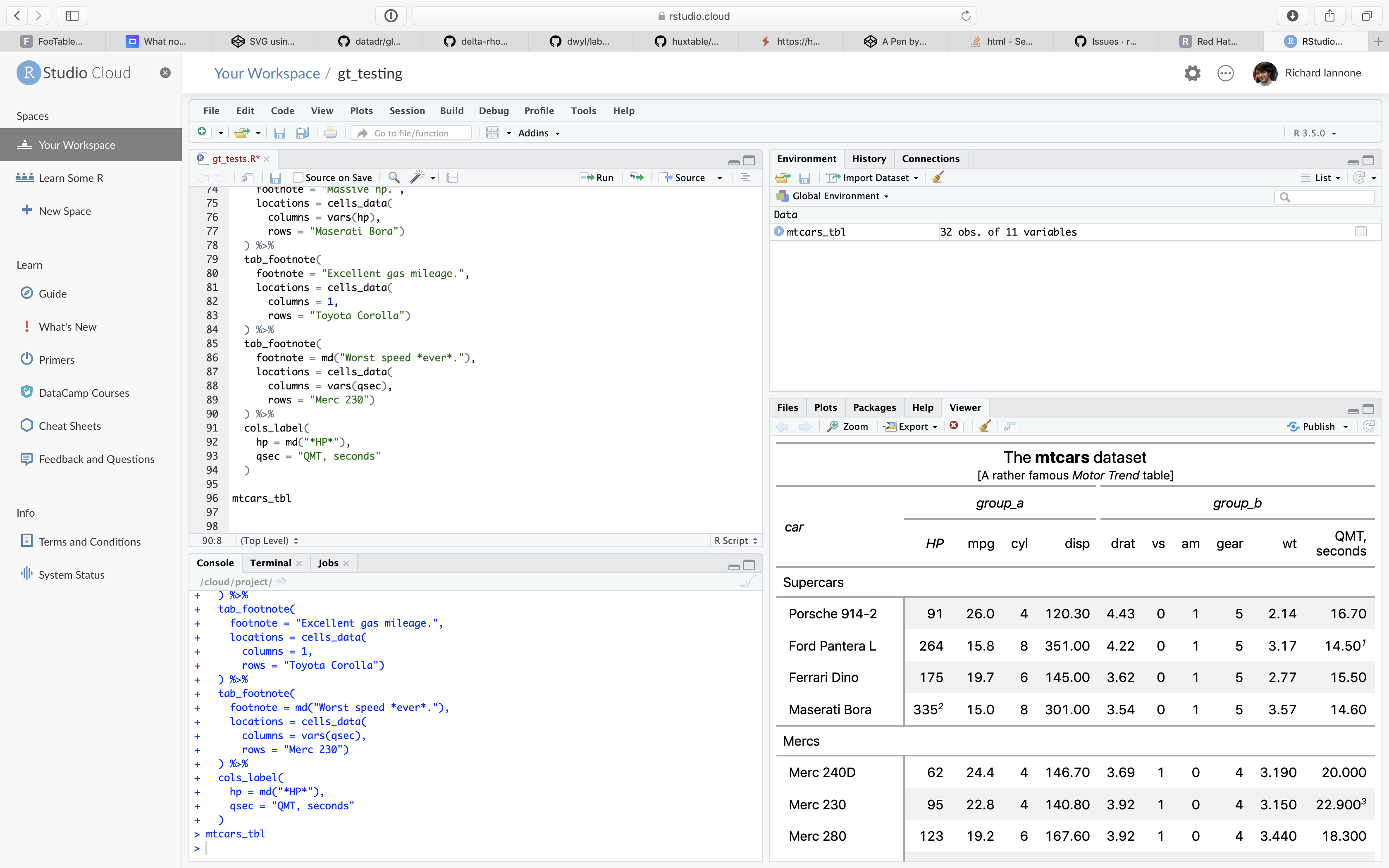The width and height of the screenshot is (1389, 868).
Task: Open Your Workspace from the sidebar
Action: coord(76,145)
